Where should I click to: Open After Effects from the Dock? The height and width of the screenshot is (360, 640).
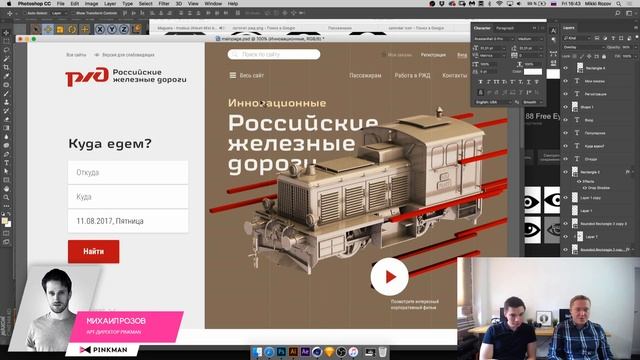(305, 351)
